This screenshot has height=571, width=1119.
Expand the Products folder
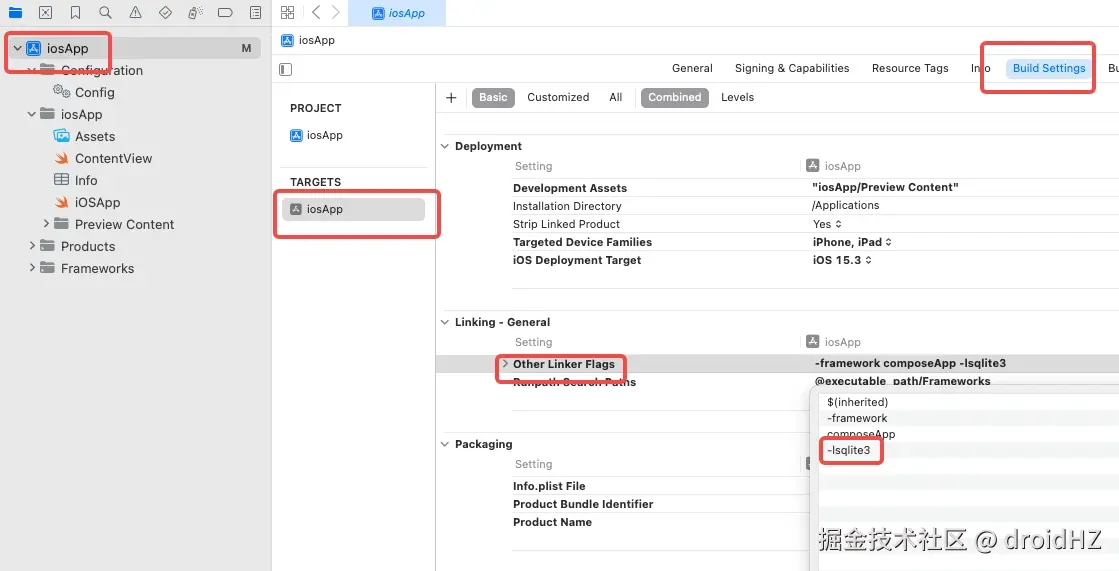[33, 246]
